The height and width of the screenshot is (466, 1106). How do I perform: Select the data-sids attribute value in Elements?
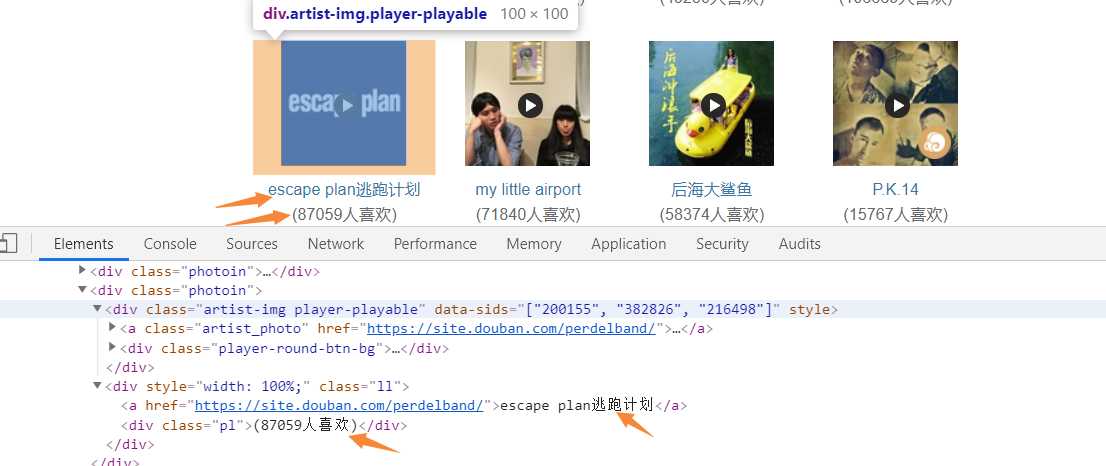pos(650,309)
